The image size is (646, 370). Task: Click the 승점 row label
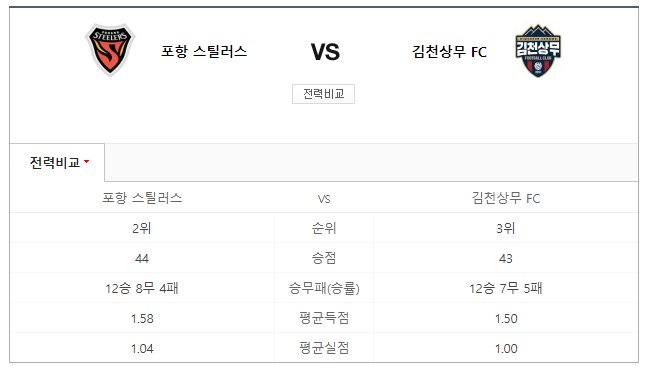(x=324, y=258)
